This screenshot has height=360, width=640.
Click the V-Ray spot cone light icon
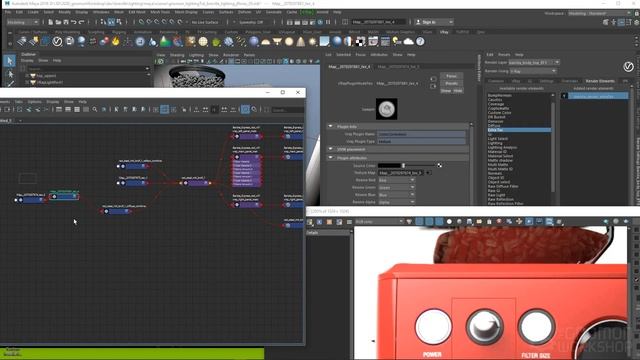(x=301, y=41)
